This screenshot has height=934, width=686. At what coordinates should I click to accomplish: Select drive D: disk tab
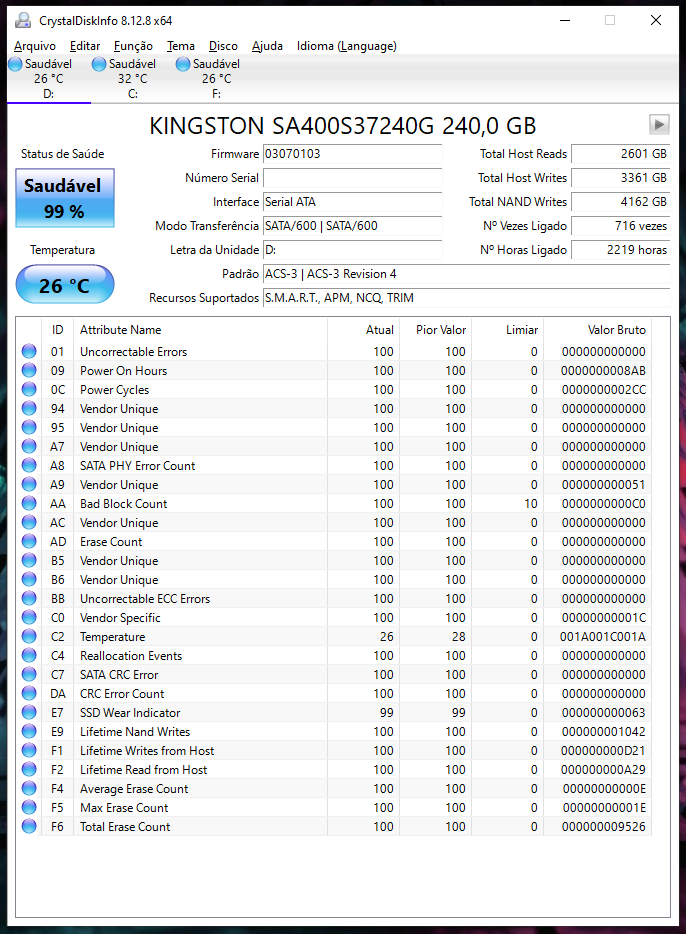[48, 79]
